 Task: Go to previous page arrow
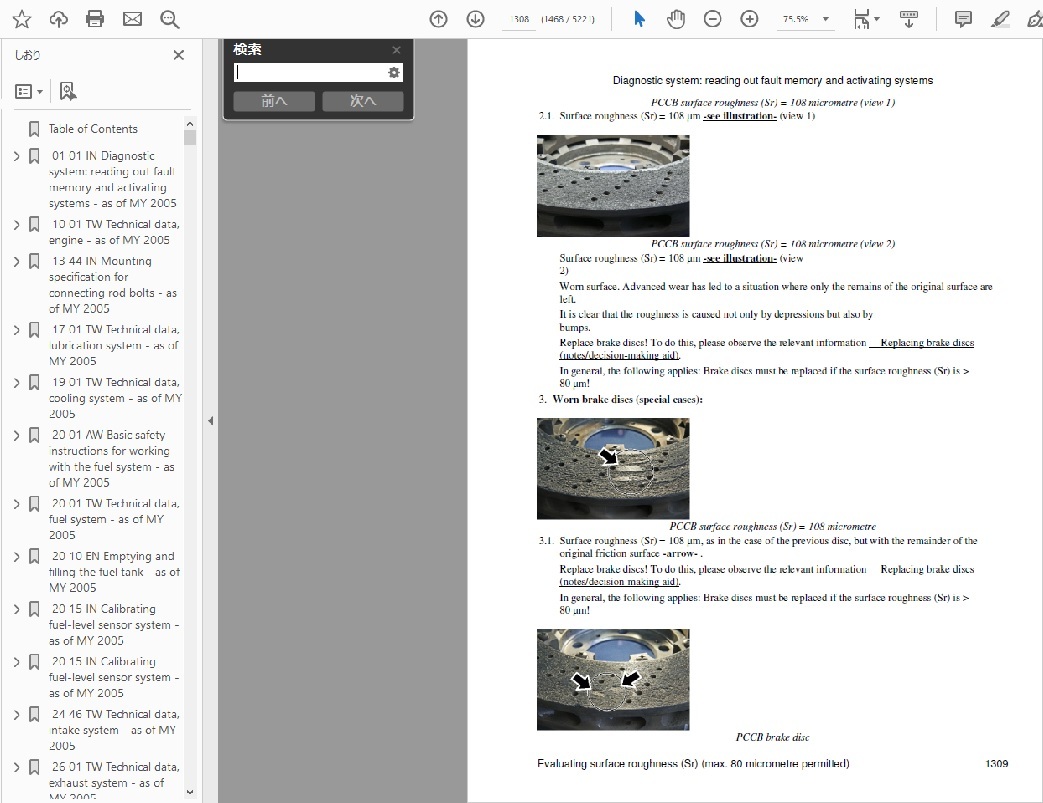coord(438,19)
